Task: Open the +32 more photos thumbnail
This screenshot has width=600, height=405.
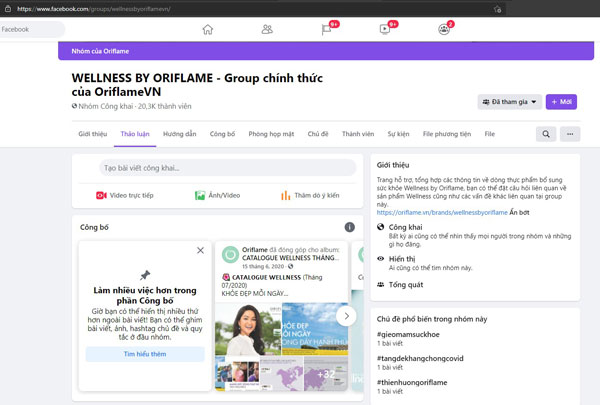Action: pos(326,374)
